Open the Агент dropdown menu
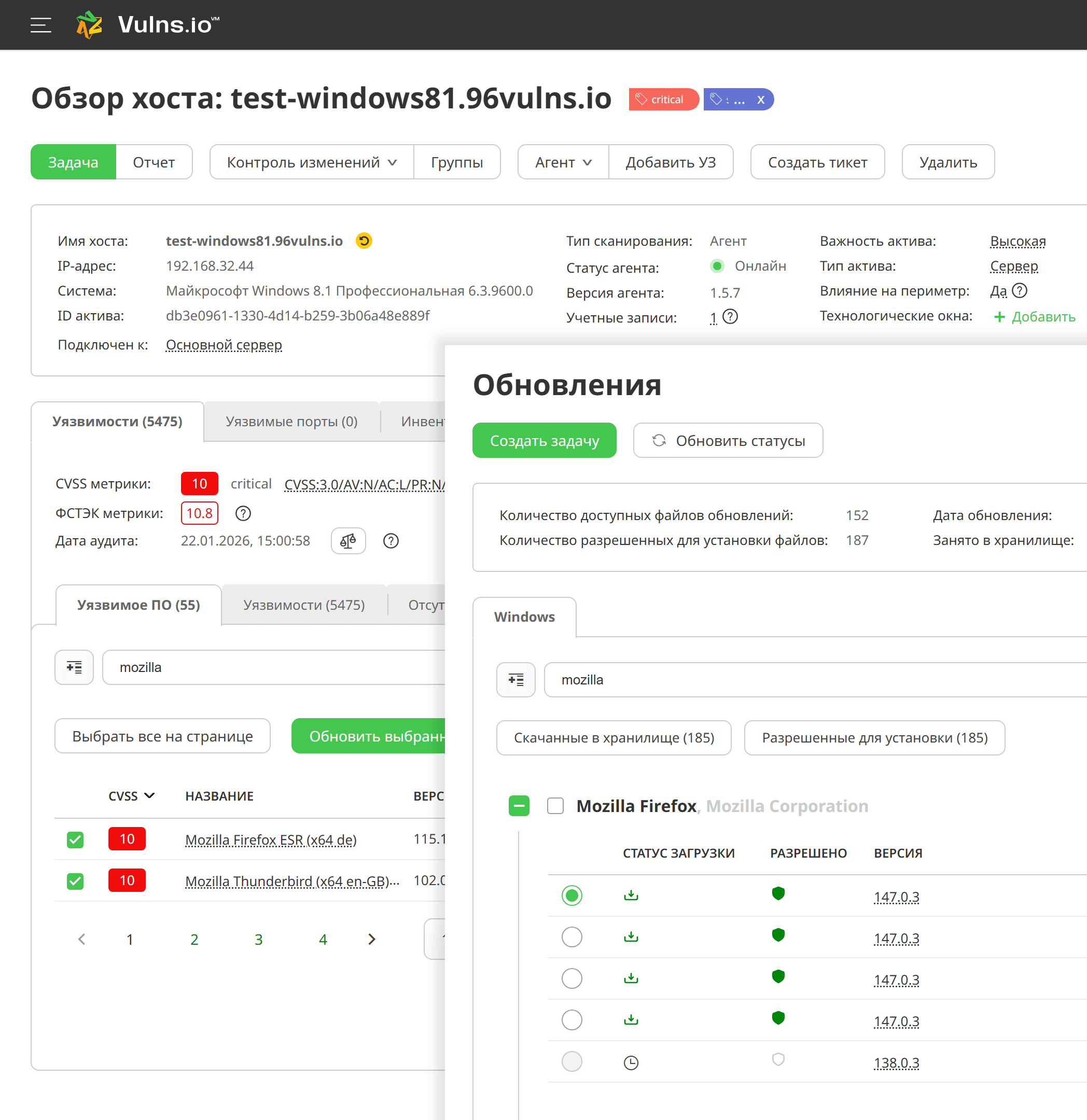Screen dimensions: 1087x1120 coord(562,162)
